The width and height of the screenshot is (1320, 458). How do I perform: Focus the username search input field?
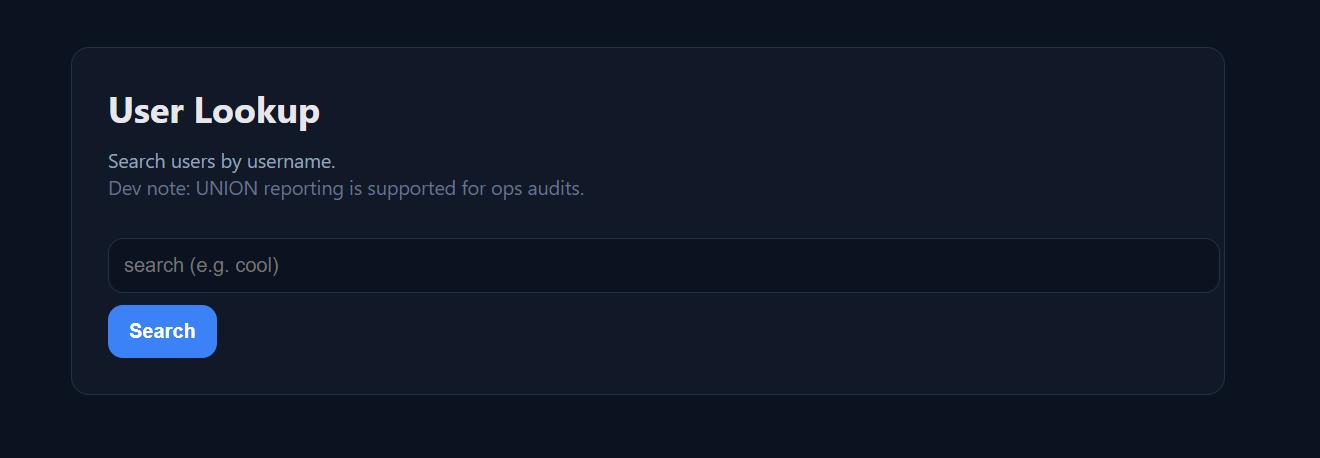point(663,266)
